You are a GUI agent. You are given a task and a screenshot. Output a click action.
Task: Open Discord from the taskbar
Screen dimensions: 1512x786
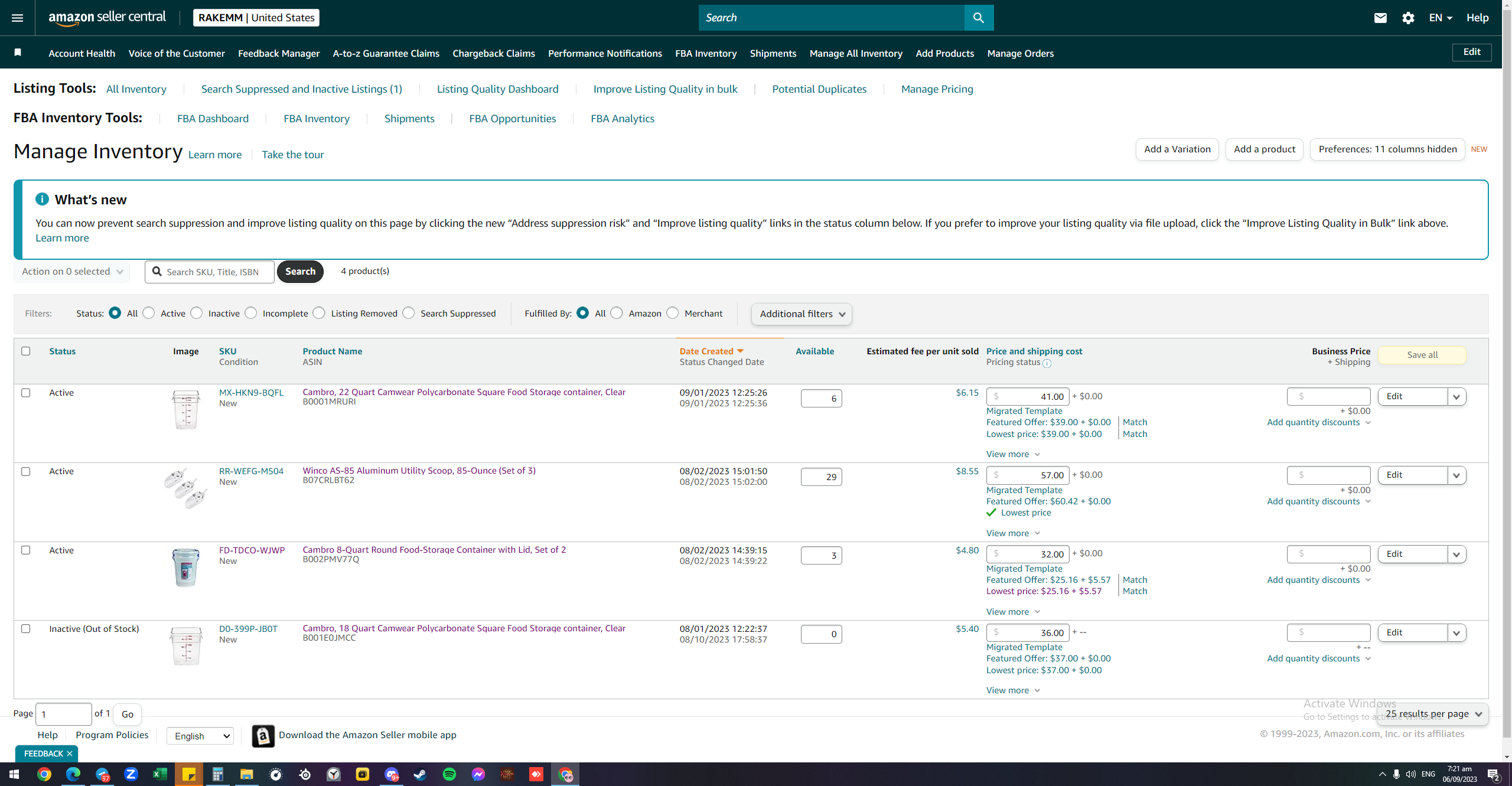click(x=392, y=774)
